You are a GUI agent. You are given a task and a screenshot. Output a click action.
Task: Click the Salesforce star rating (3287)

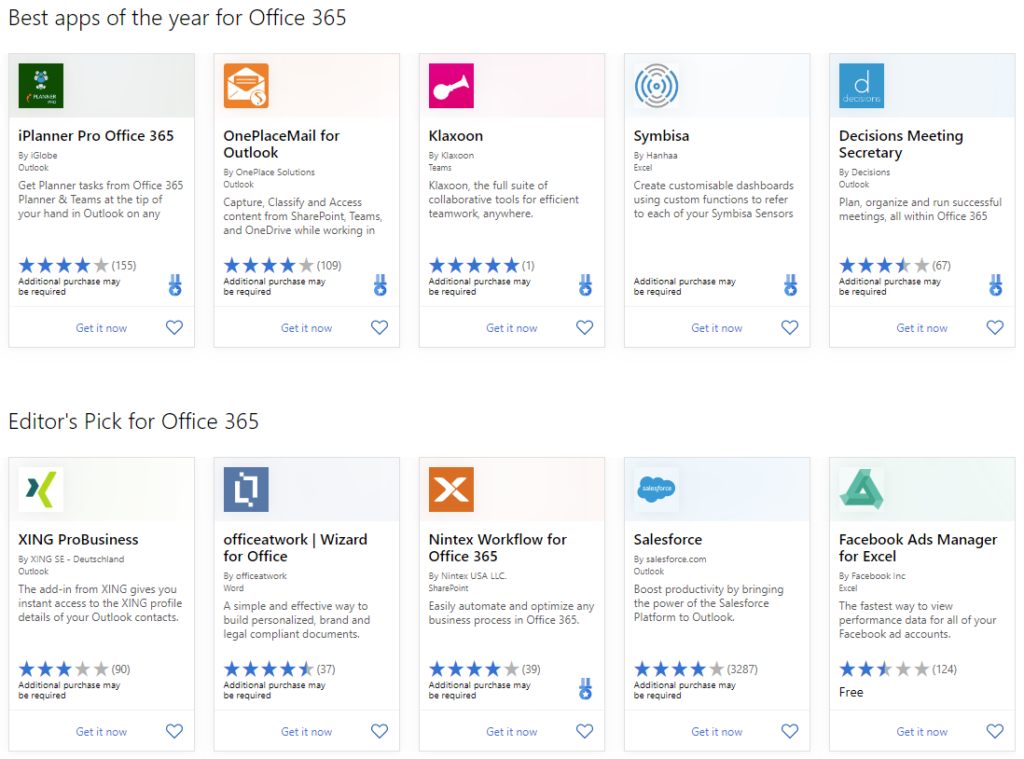tap(696, 669)
